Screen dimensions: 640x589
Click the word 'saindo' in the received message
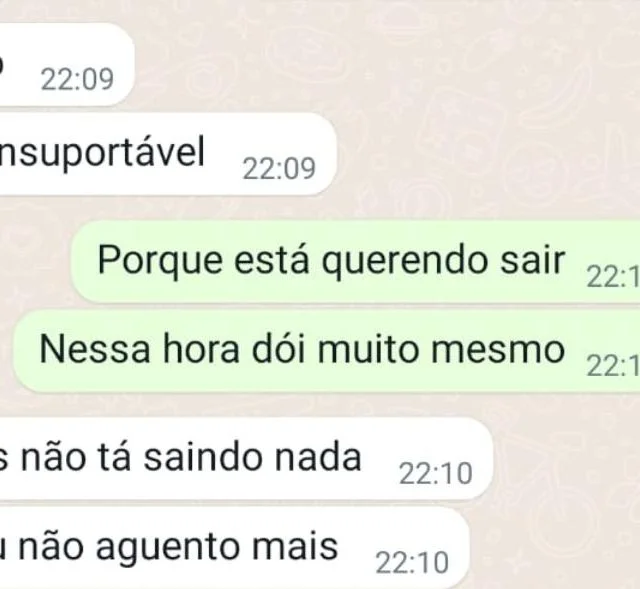tap(202, 458)
